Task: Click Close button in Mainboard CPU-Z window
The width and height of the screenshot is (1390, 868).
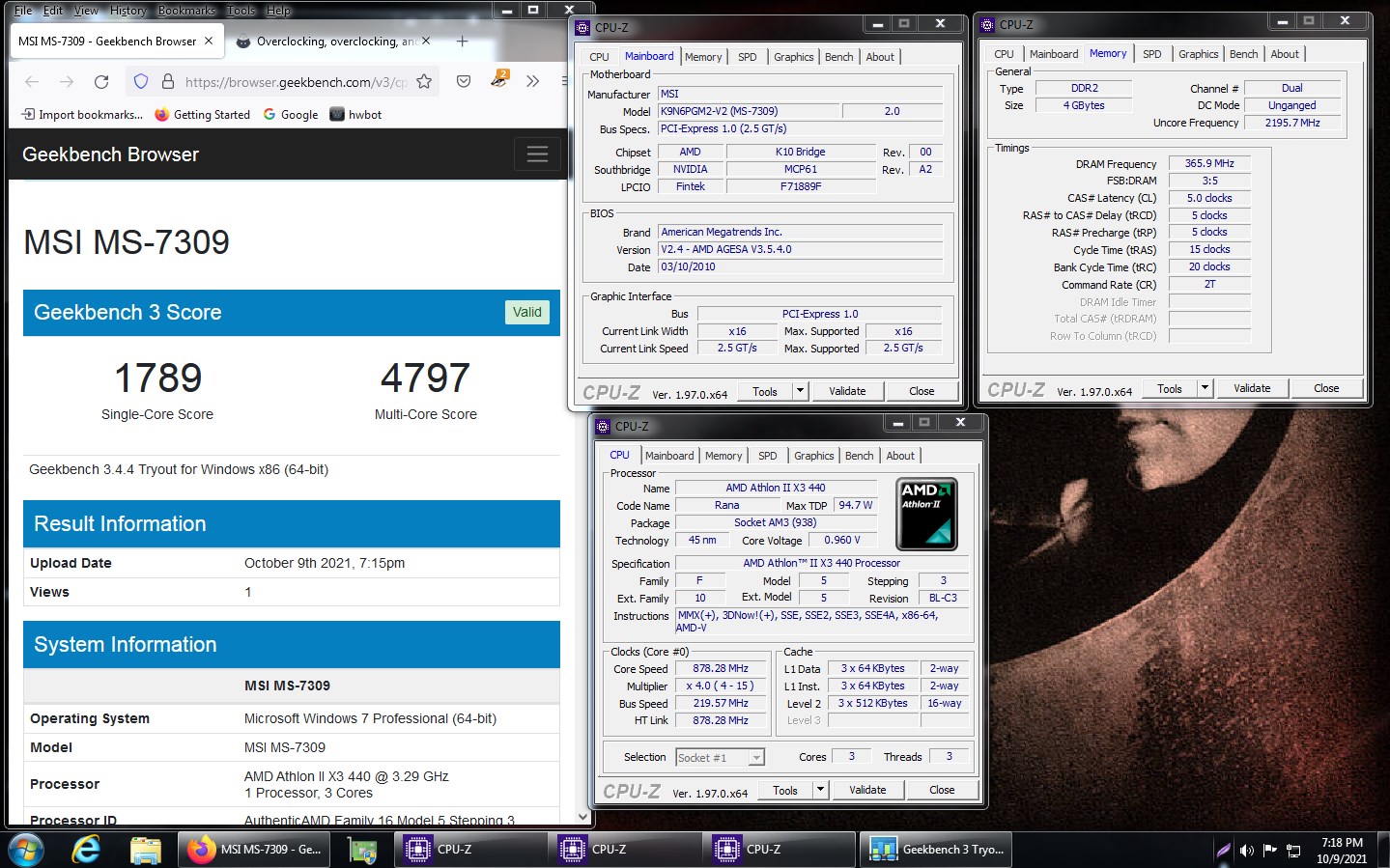Action: [x=922, y=391]
